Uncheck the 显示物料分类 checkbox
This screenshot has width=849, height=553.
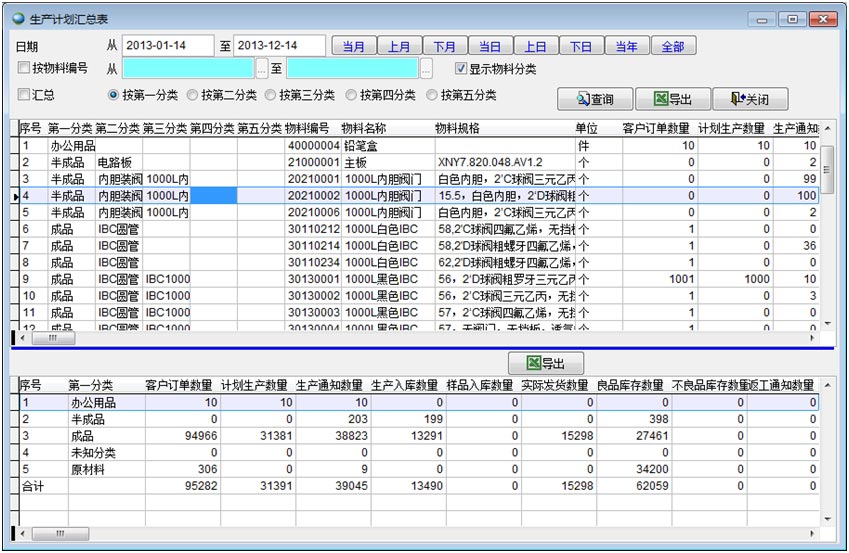point(461,69)
